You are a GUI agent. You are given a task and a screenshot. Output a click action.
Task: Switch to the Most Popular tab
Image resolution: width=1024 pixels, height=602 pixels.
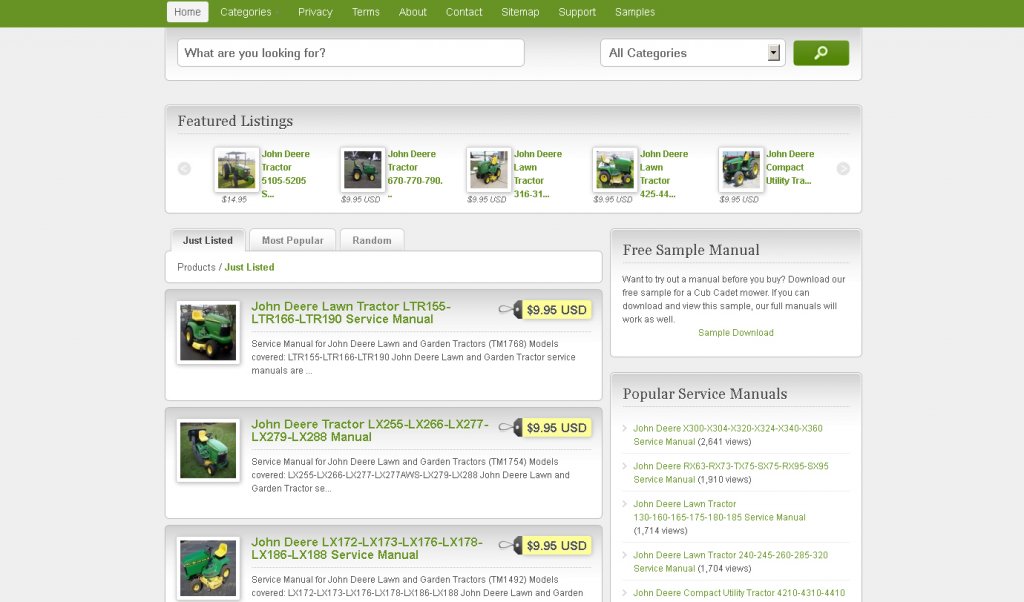pos(293,240)
